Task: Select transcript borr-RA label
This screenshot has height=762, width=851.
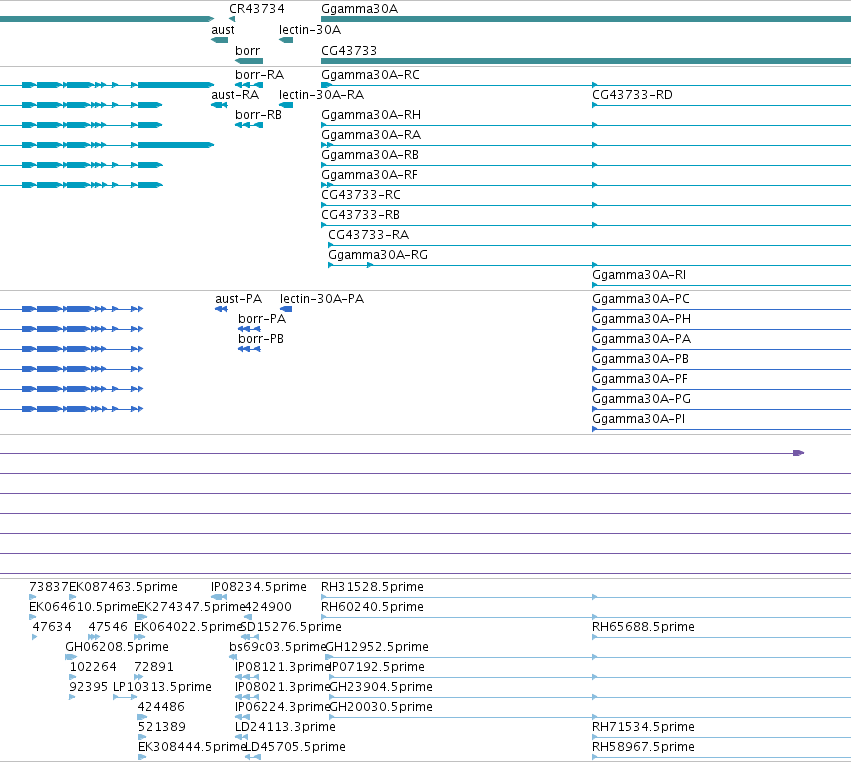Action: [x=259, y=75]
